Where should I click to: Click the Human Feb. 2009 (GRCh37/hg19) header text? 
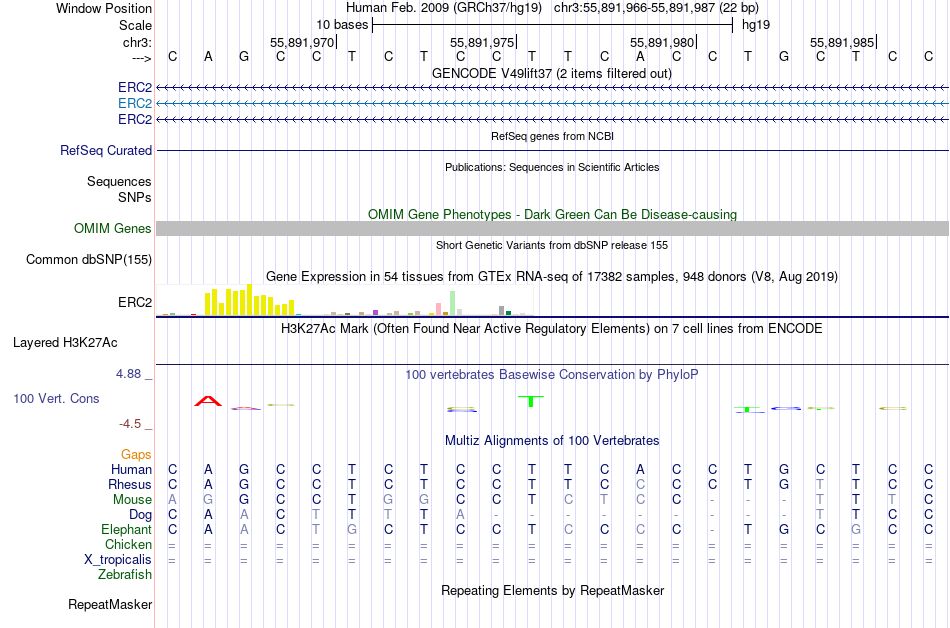click(x=444, y=8)
